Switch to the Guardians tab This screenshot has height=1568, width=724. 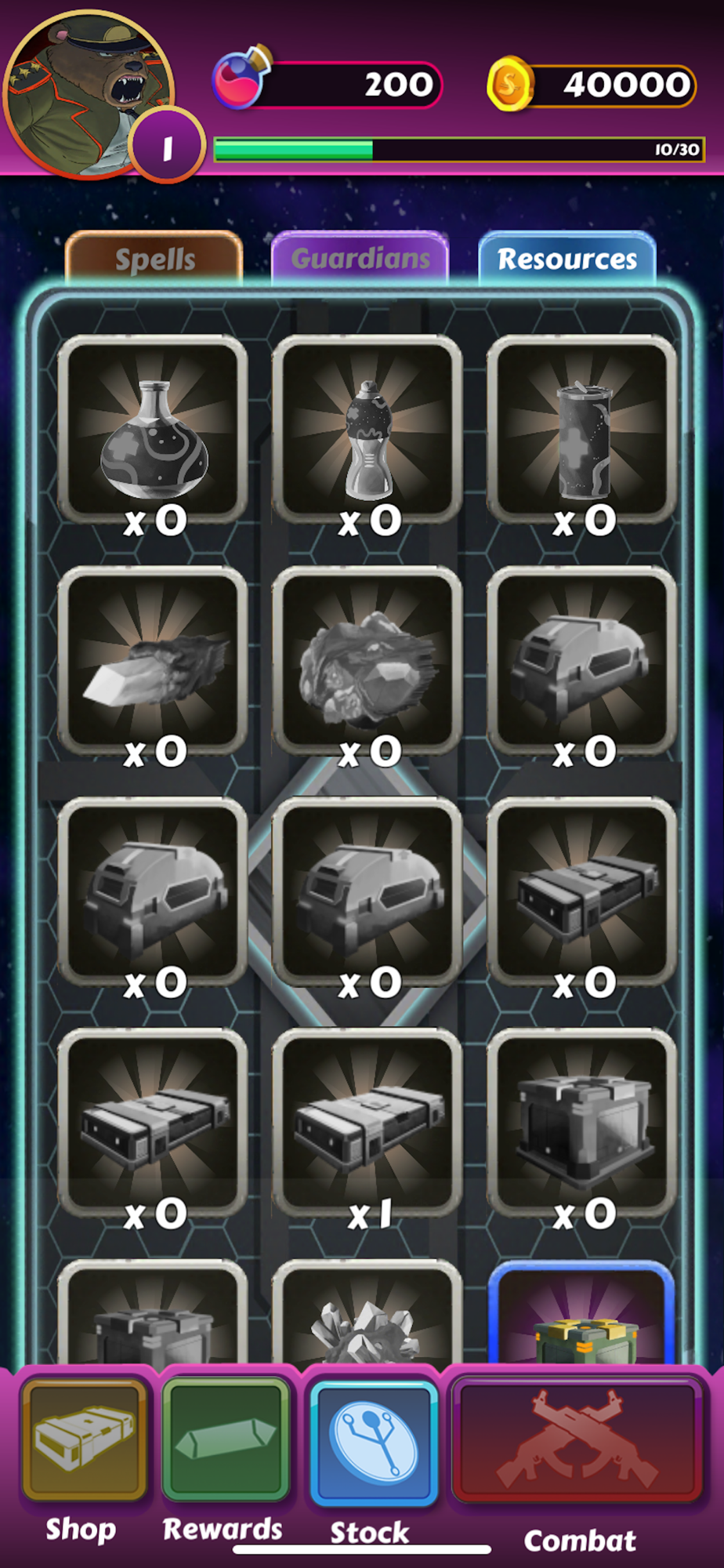click(360, 258)
